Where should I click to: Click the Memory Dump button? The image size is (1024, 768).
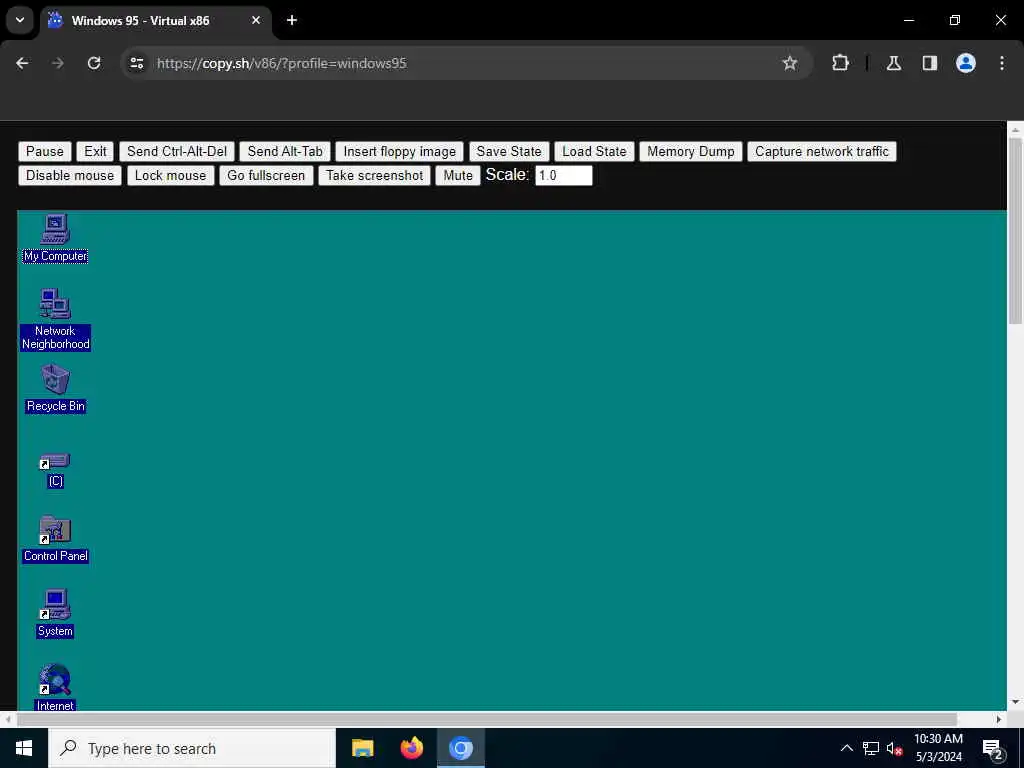pyautogui.click(x=690, y=152)
